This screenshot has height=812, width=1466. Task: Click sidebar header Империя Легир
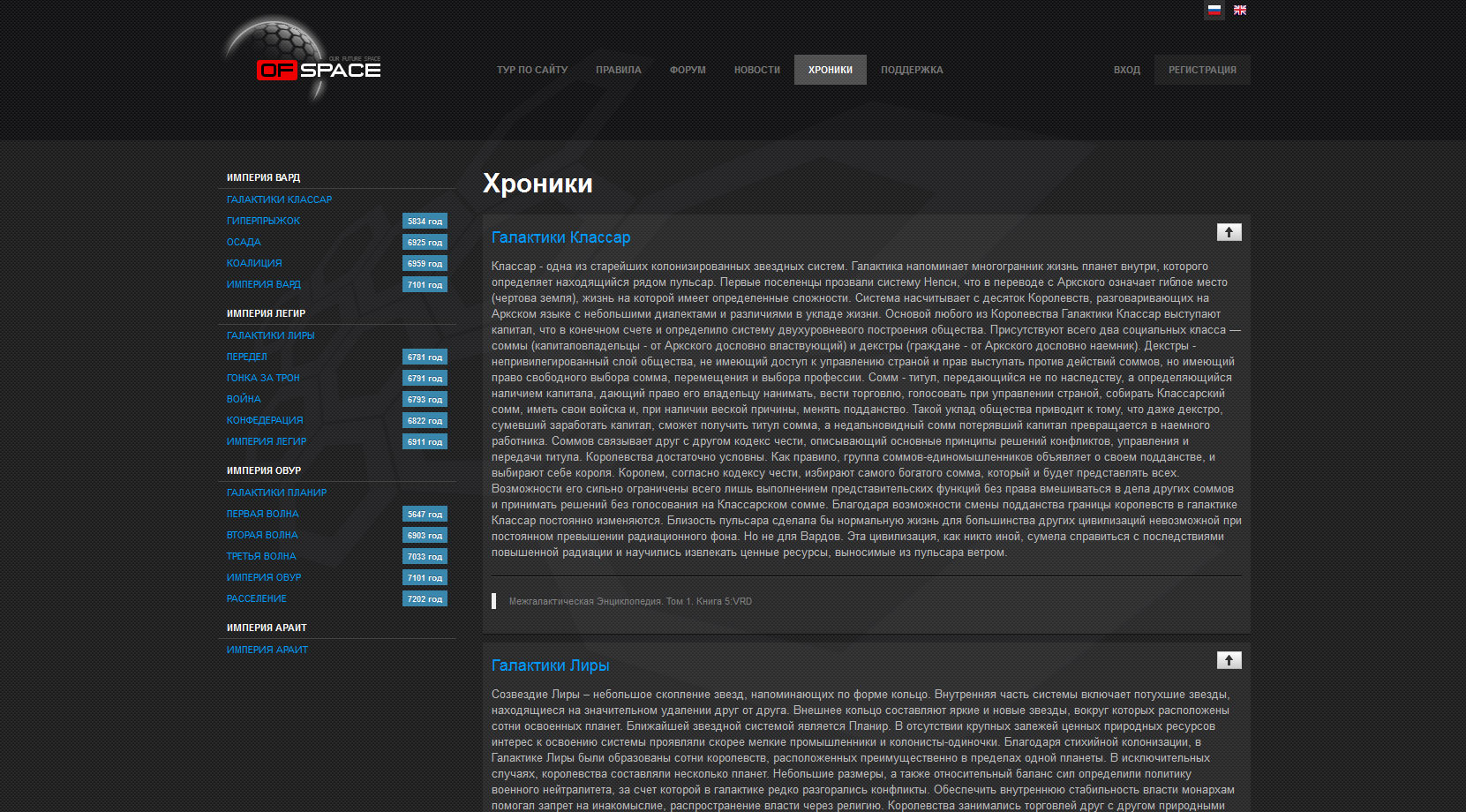[x=266, y=313]
